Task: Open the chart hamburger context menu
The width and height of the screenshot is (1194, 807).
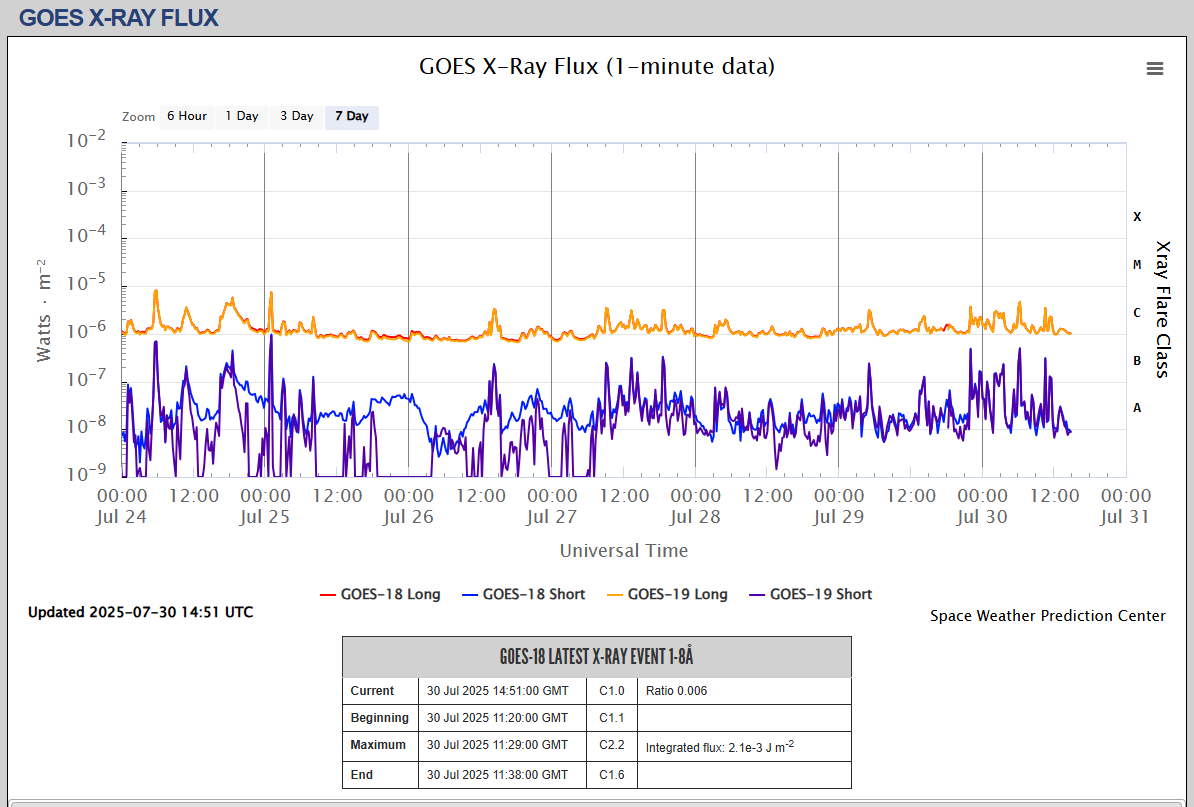Action: pyautogui.click(x=1154, y=69)
